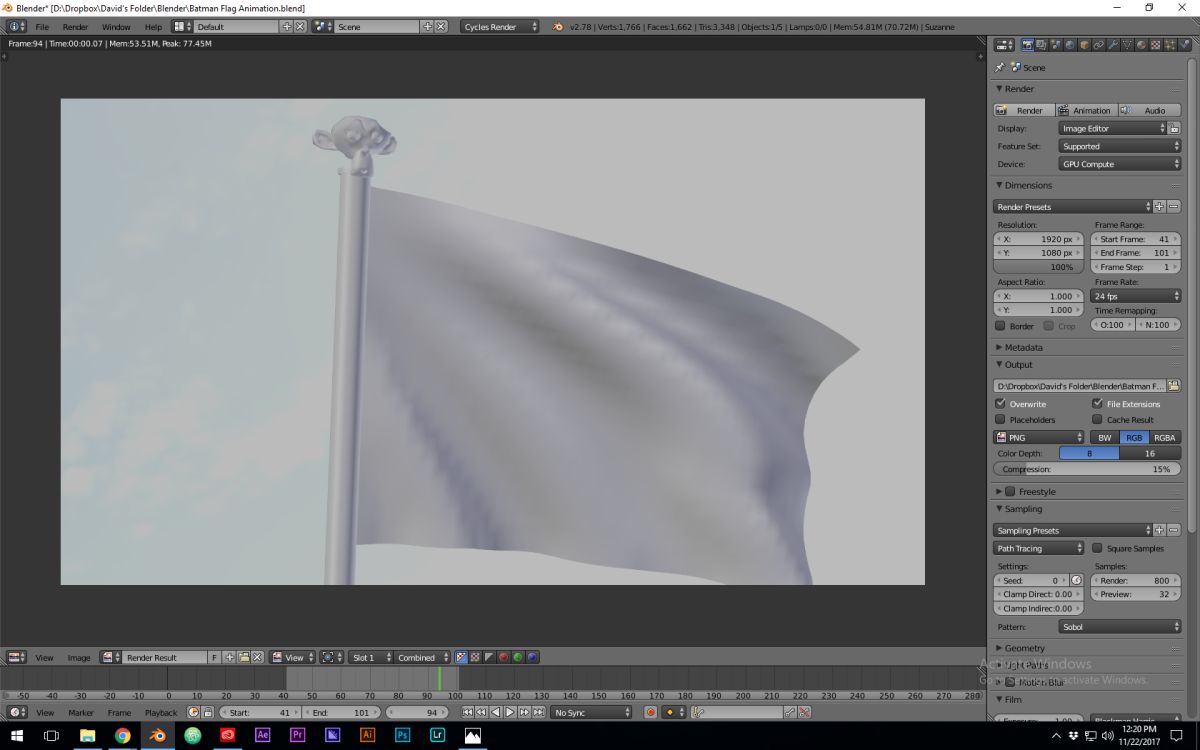Show only the Green channel

click(518, 657)
